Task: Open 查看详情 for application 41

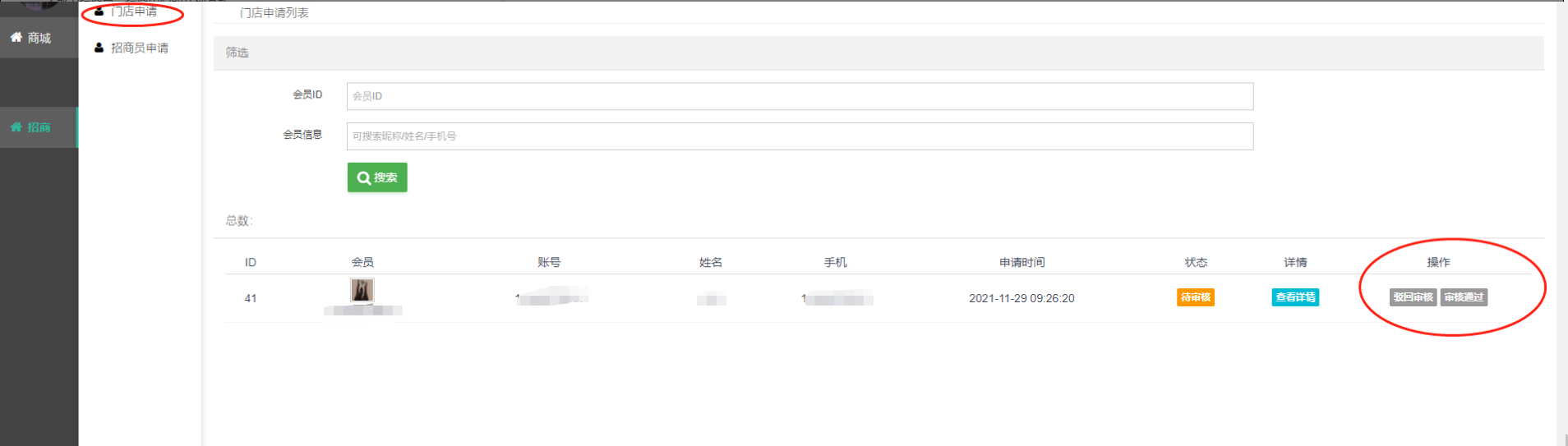Action: [1294, 297]
